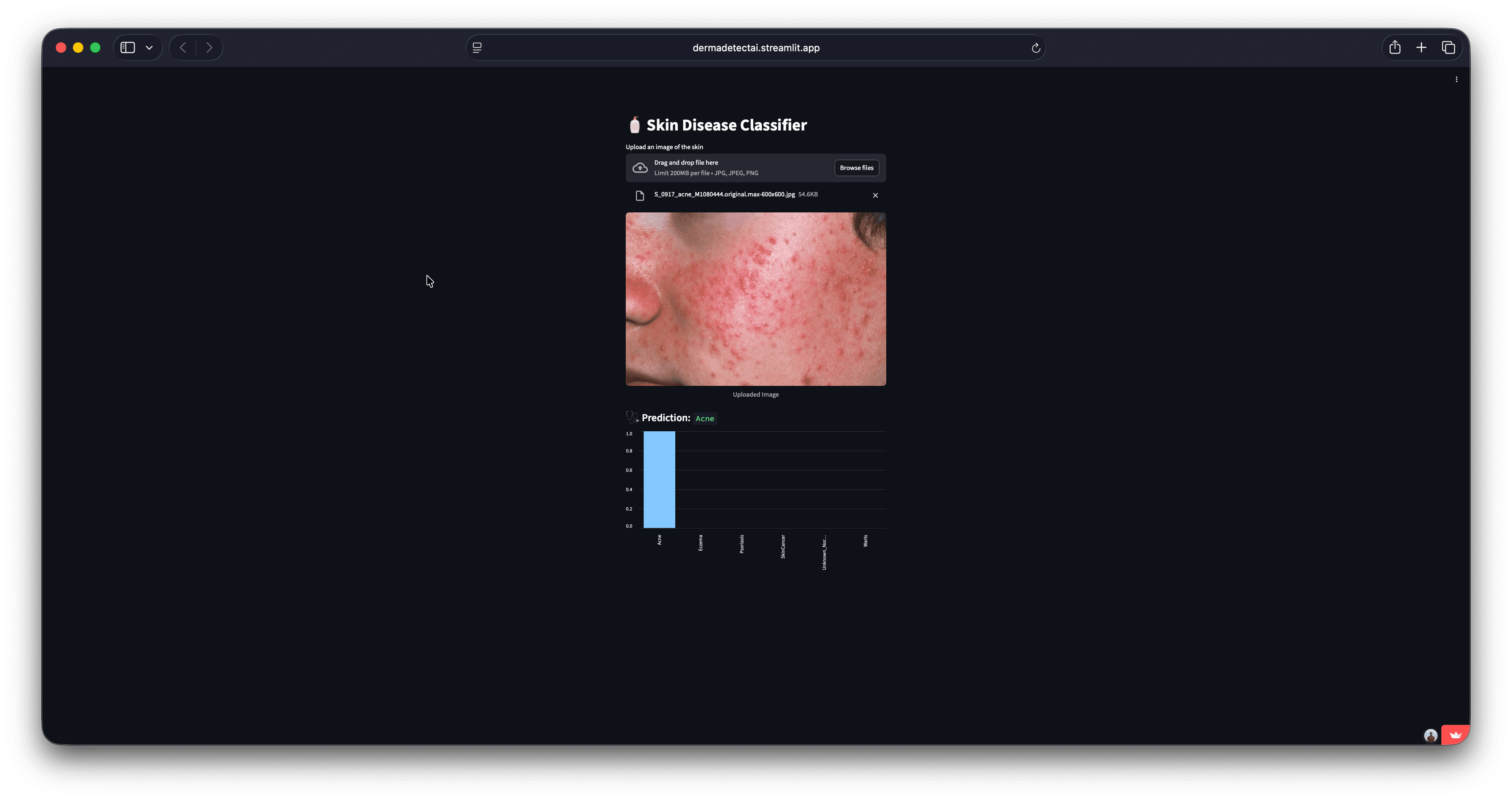The height and width of the screenshot is (800, 1512).
Task: Click the dermadetectai.streamlit.app address field
Action: point(756,48)
